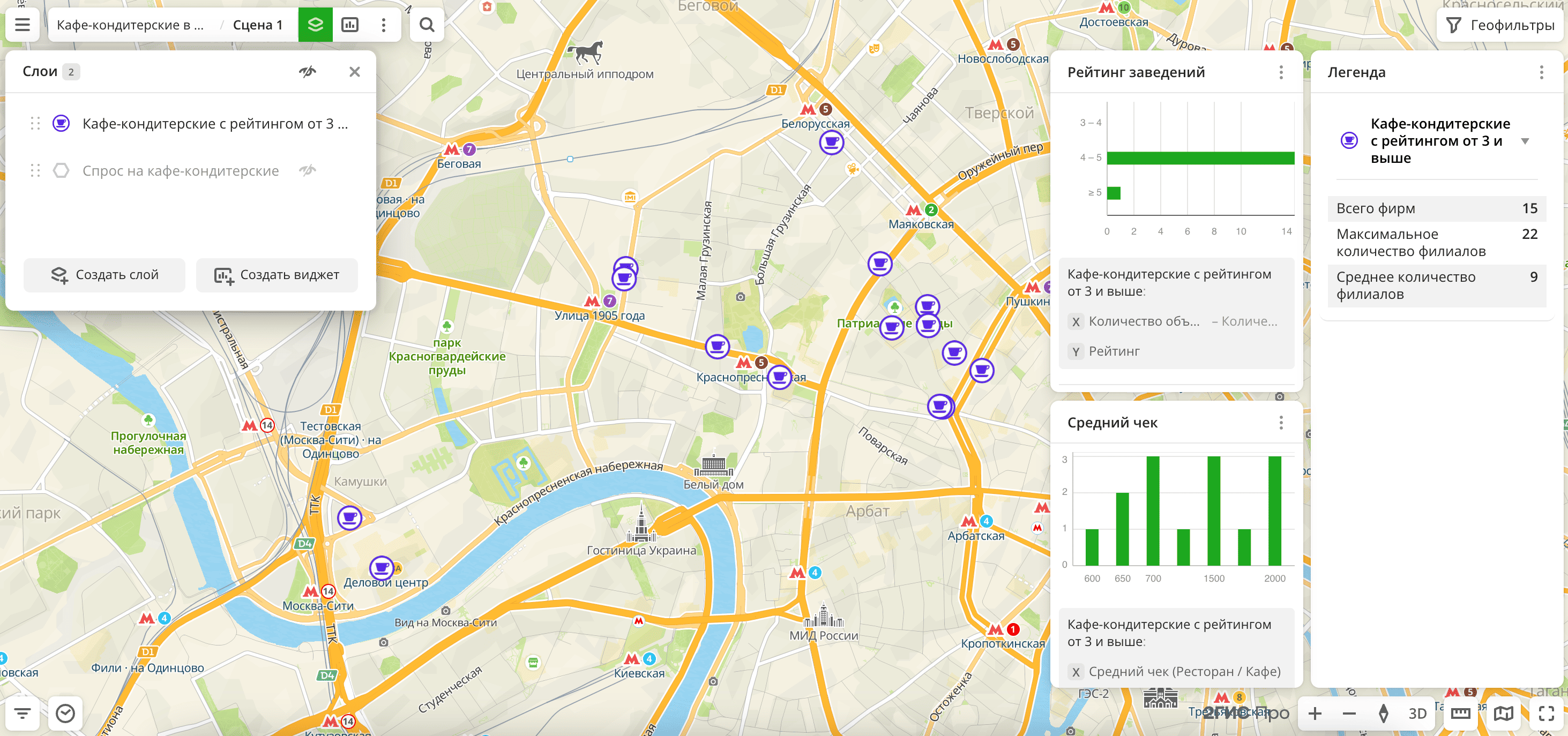Open the dashboard widgets icon
Screen dimensions: 1568x736
coord(350,25)
